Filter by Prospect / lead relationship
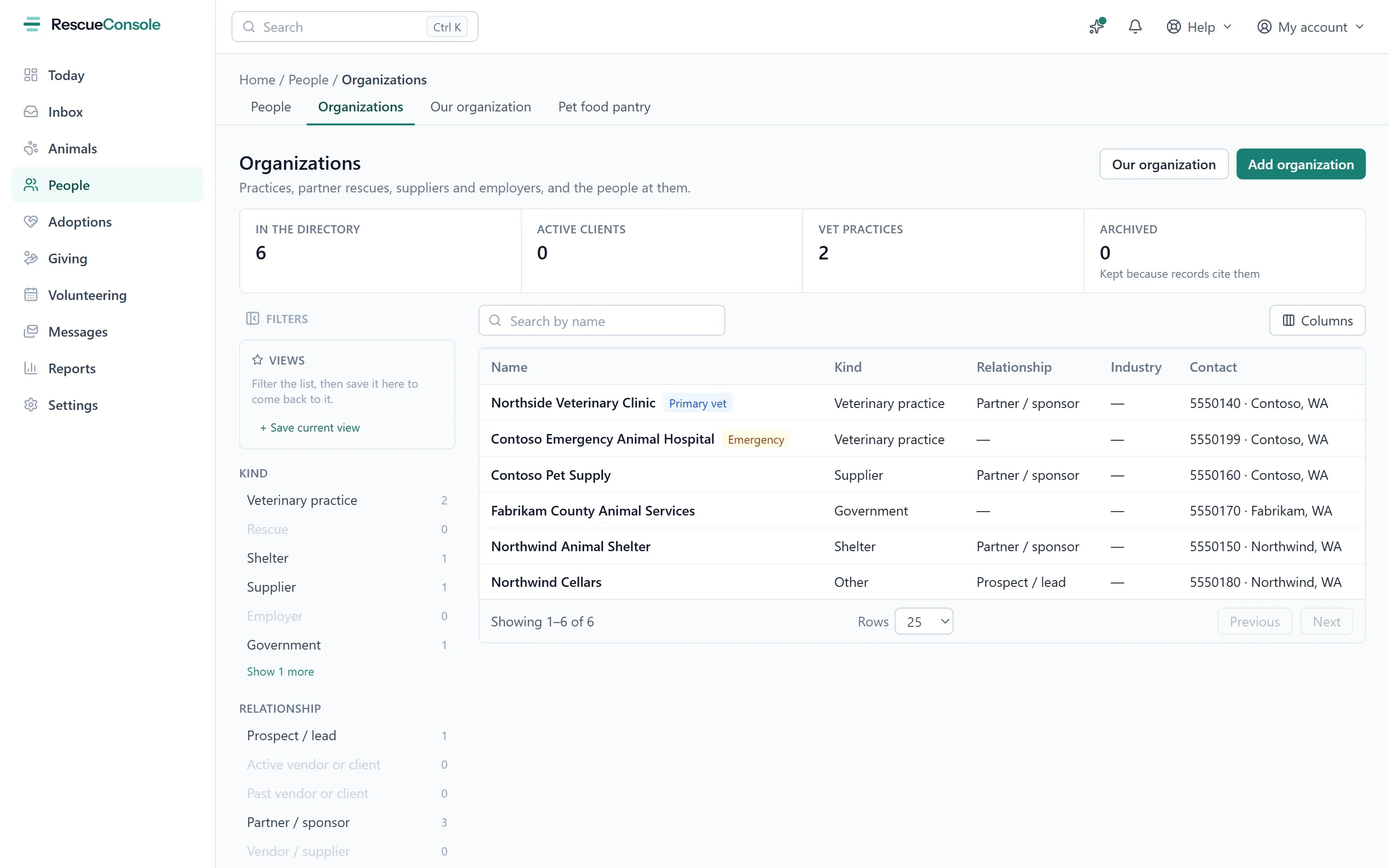1389x868 pixels. (x=347, y=735)
